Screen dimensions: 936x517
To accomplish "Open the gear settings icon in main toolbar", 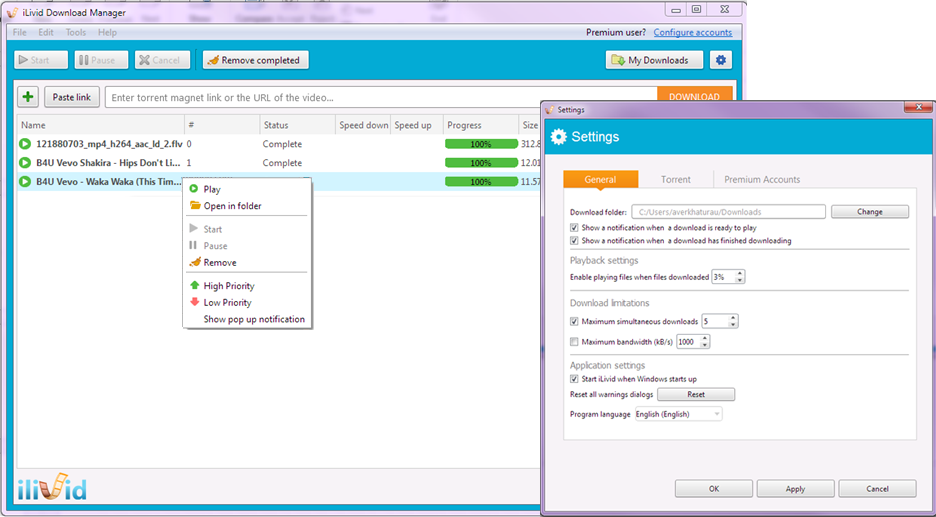I will coord(721,60).
